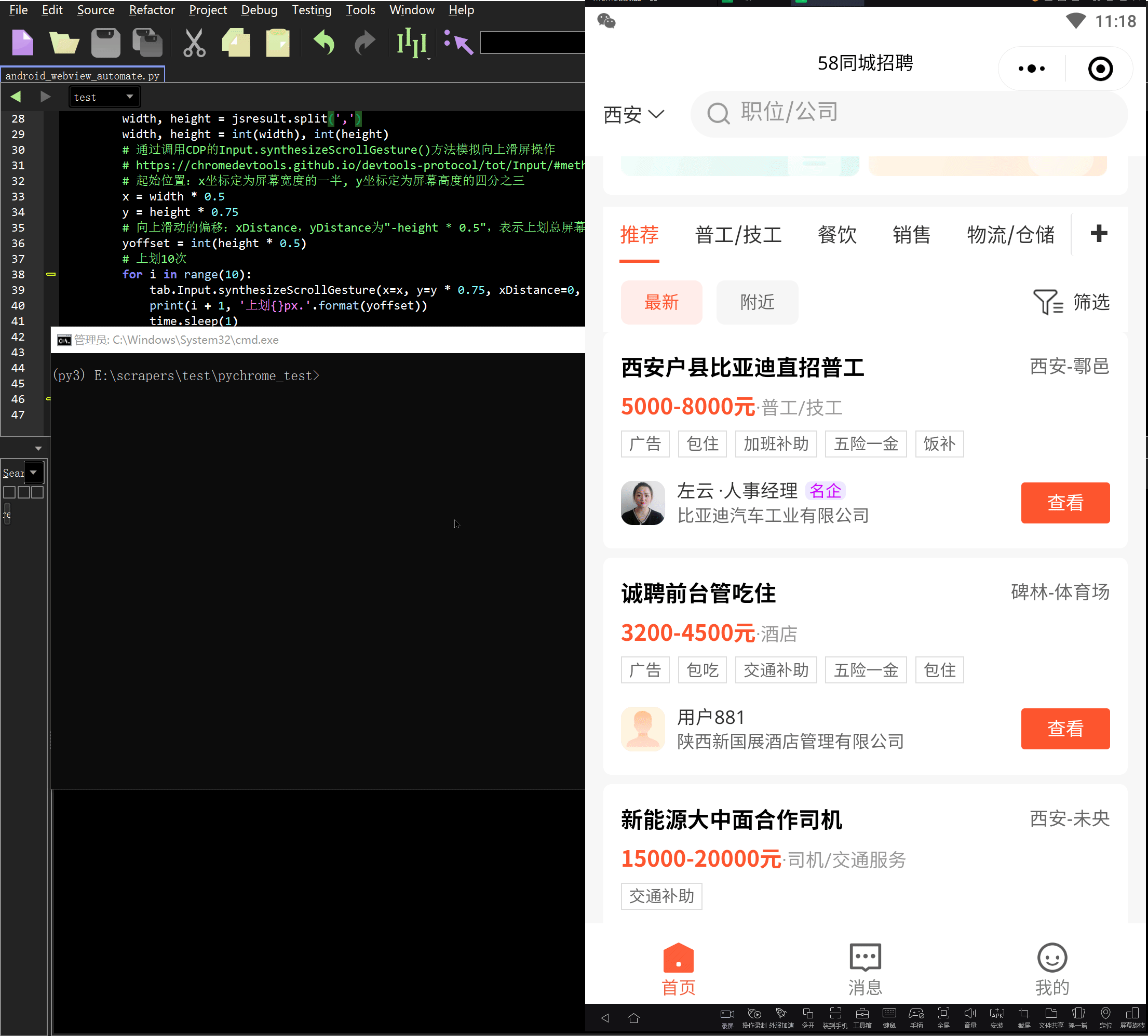Image resolution: width=1148 pixels, height=1036 pixels.
Task: Open the 筛选 filter button
Action: tap(1071, 302)
